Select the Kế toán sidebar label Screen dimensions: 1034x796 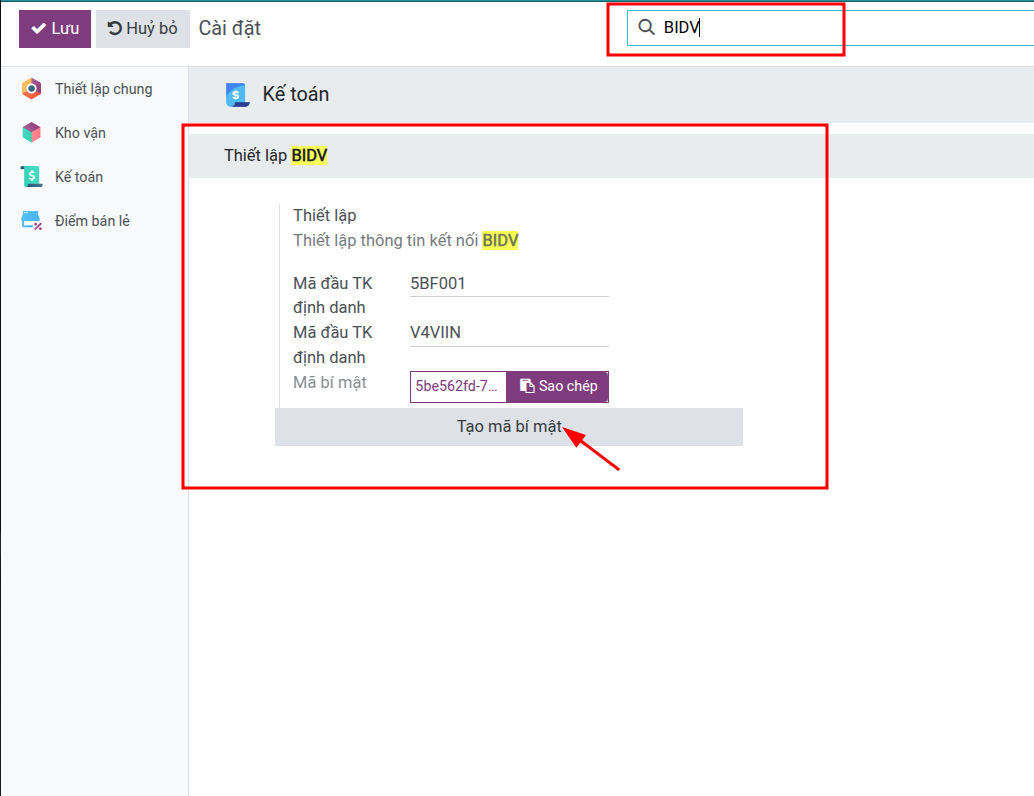79,177
